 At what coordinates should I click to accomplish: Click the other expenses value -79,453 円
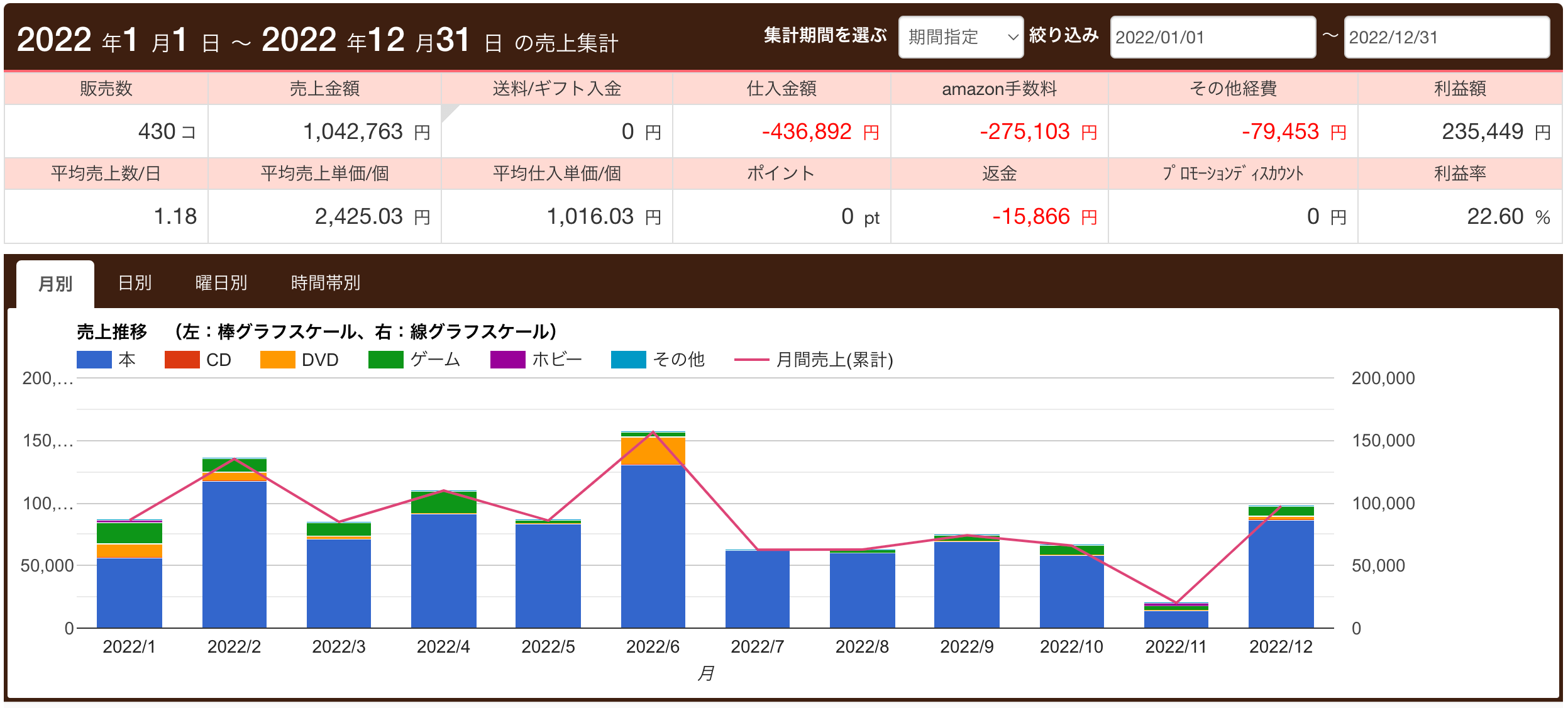pyautogui.click(x=1293, y=131)
